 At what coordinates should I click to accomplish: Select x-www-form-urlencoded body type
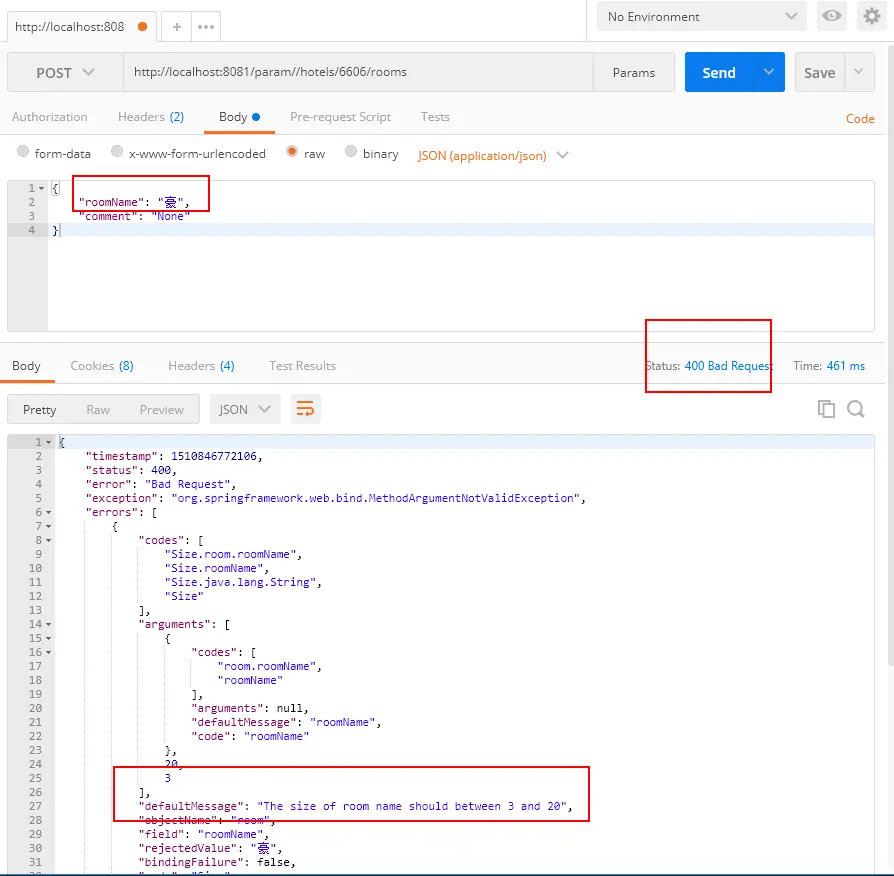click(x=117, y=152)
